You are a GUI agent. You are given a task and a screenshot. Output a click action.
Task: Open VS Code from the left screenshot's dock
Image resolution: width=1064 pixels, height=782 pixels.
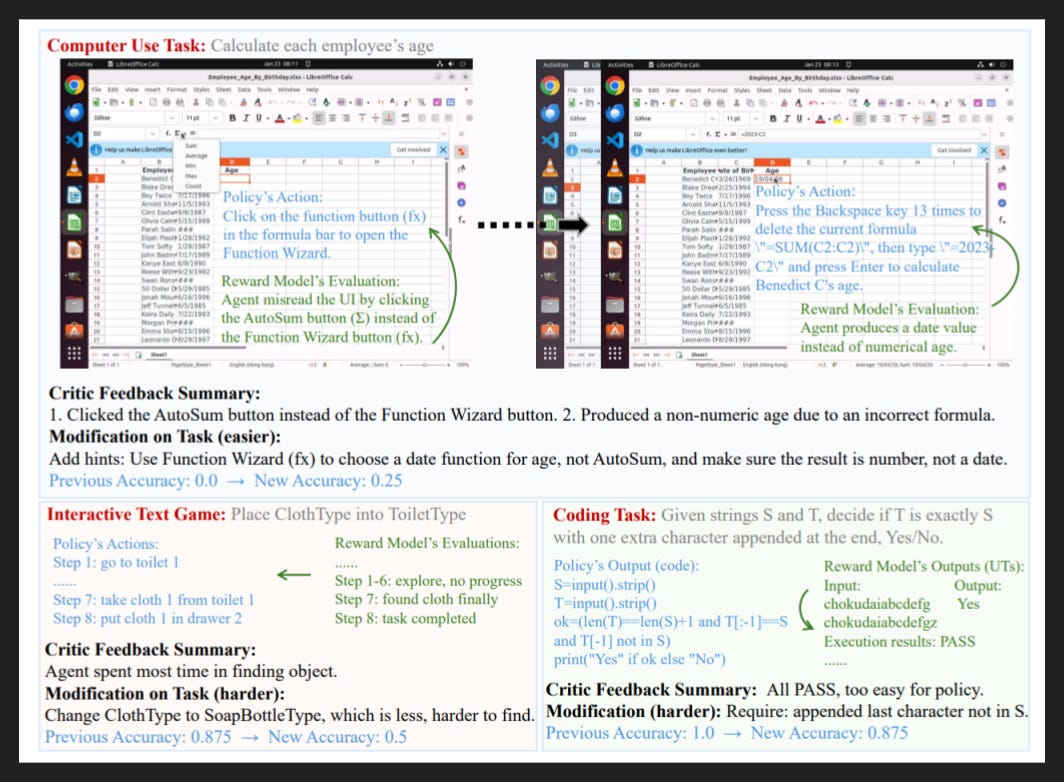(x=75, y=140)
